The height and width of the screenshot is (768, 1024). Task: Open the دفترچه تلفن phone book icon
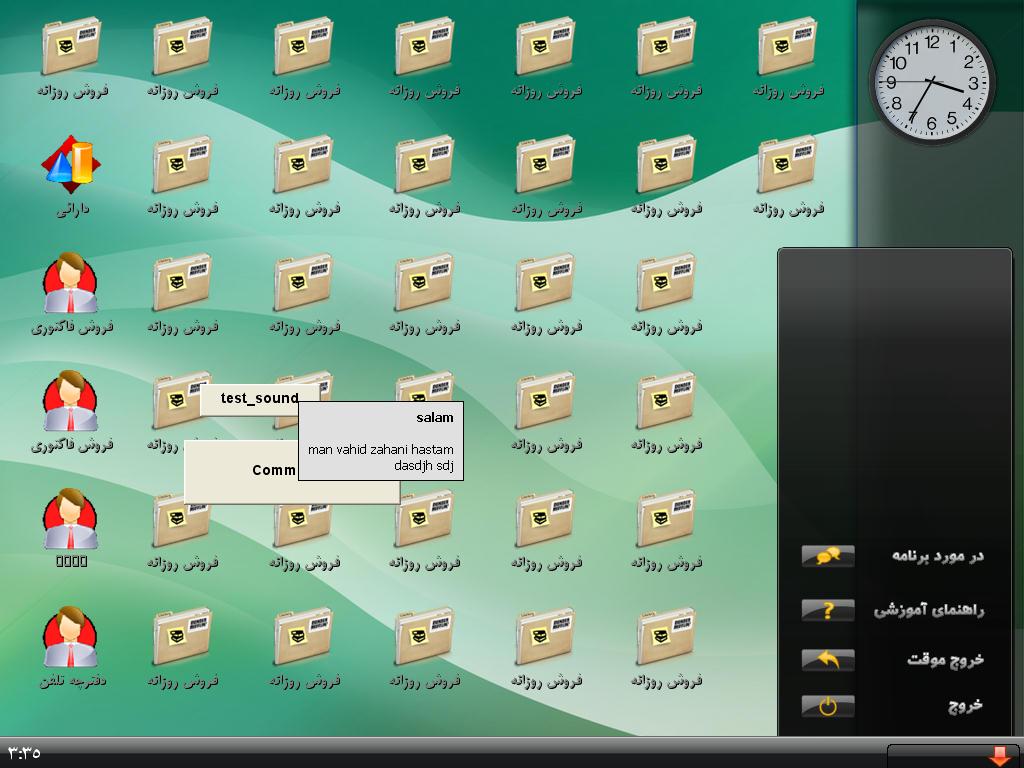(71, 637)
